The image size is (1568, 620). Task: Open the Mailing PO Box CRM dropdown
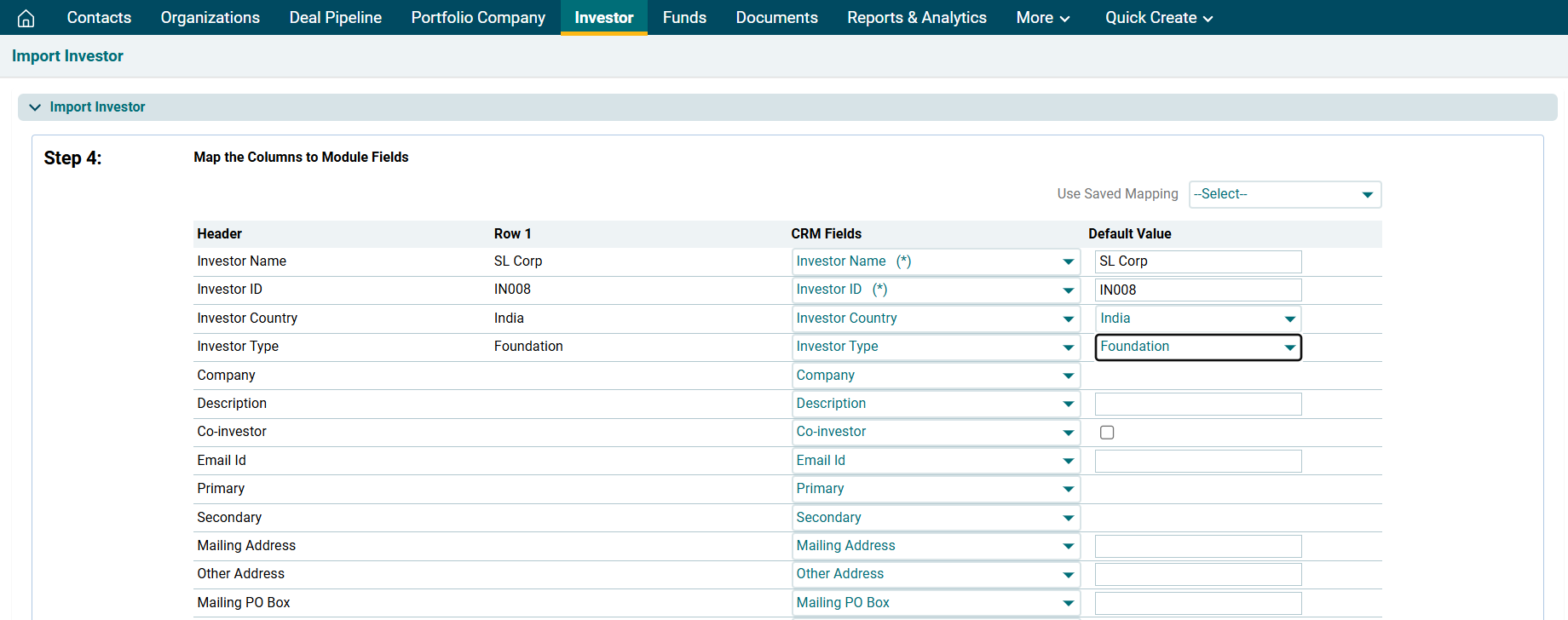coord(935,603)
